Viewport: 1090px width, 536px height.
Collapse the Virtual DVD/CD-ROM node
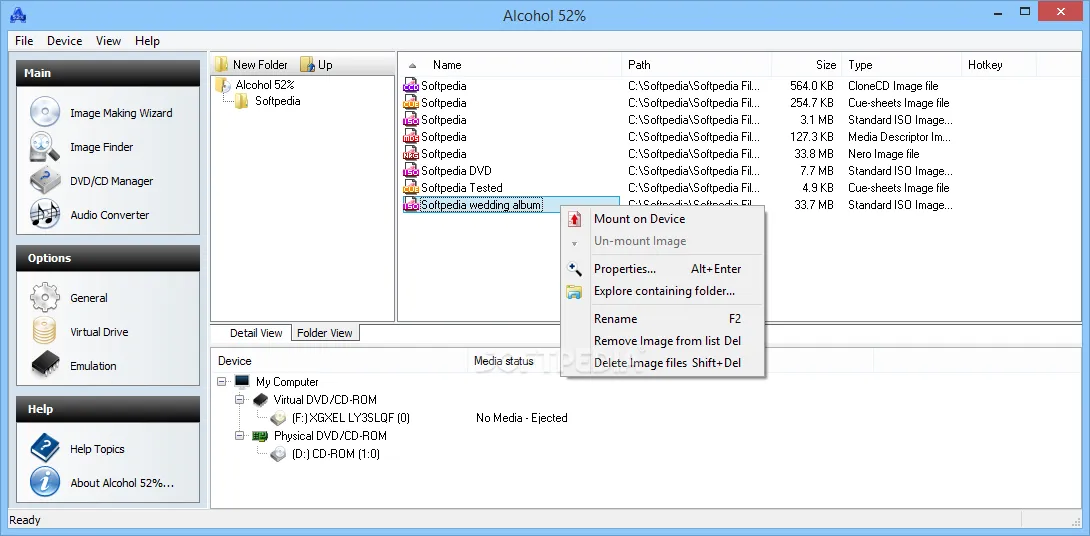pos(240,400)
